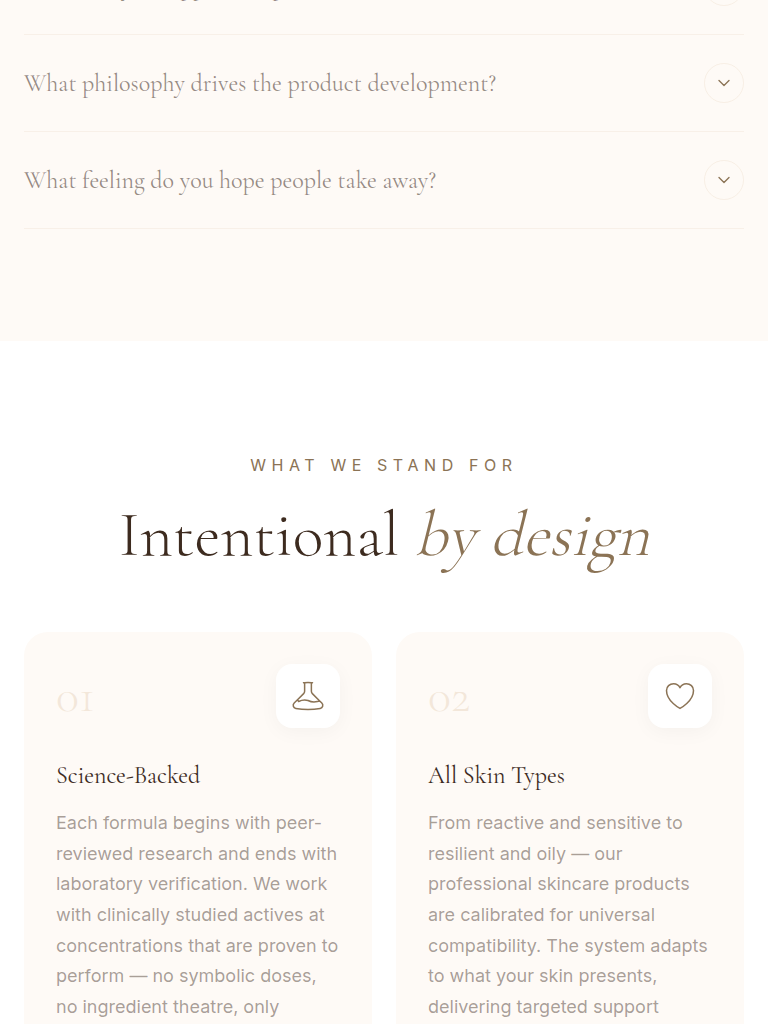The image size is (768, 1024).
Task: Click the '02' card number
Action: coord(449,702)
